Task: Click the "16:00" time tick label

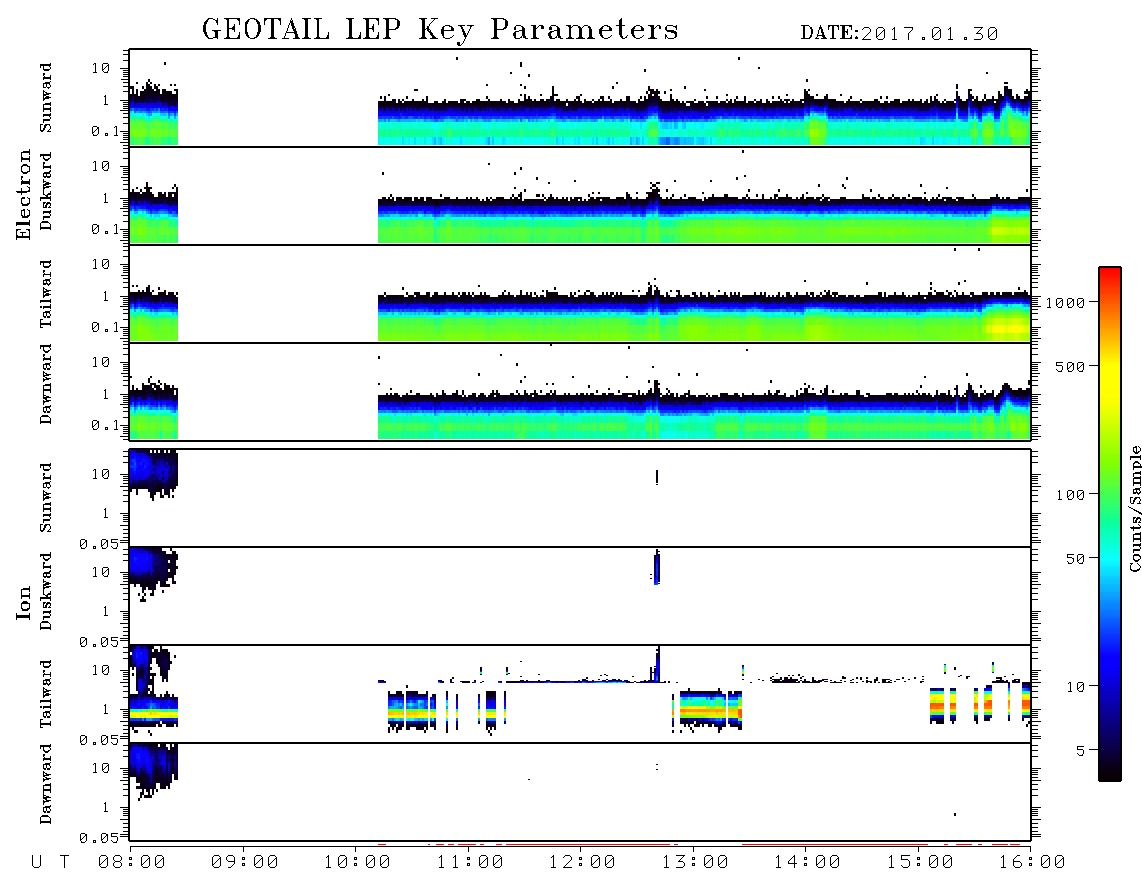Action: [x=1032, y=863]
